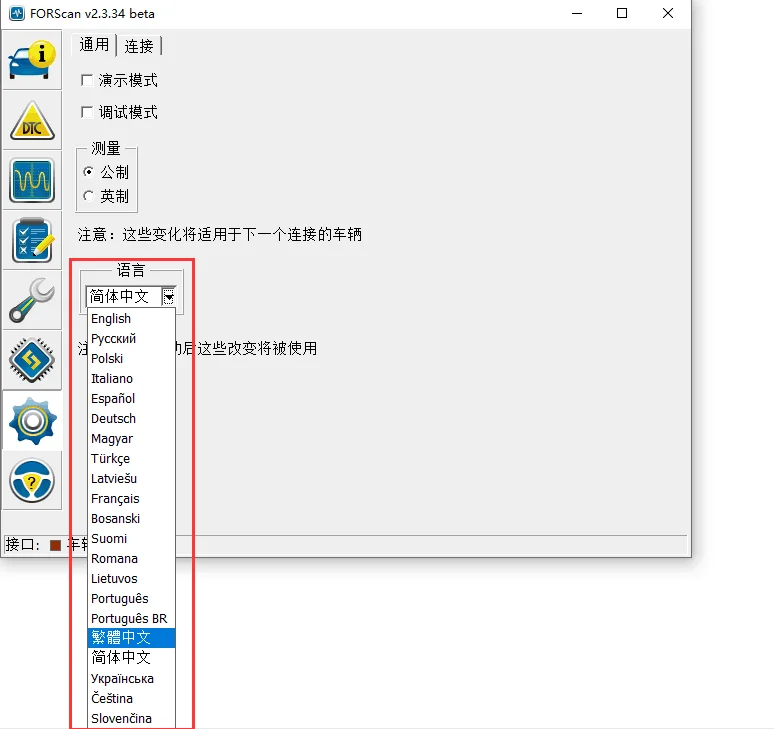The height and width of the screenshot is (729, 774).
Task: Close the FORScan window
Action: pyautogui.click(x=667, y=13)
